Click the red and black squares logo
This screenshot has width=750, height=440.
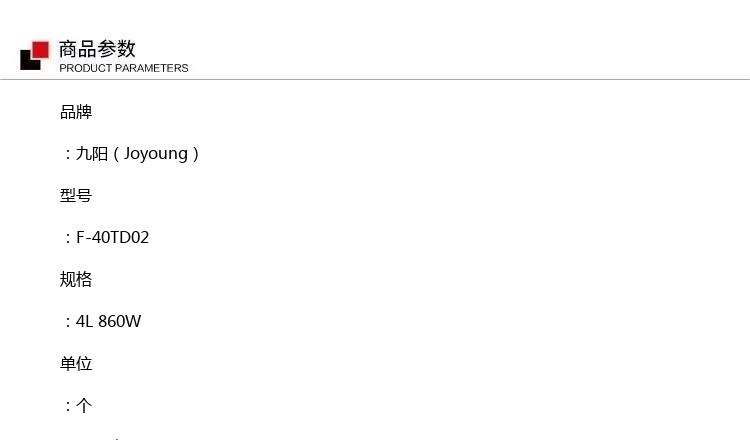(34, 55)
